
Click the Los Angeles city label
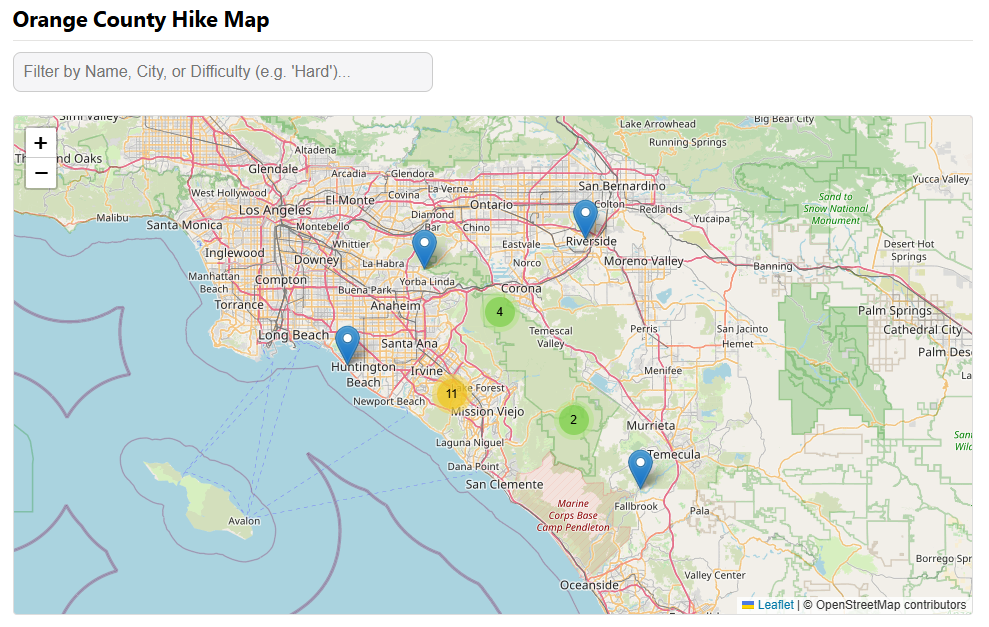[x=275, y=211]
